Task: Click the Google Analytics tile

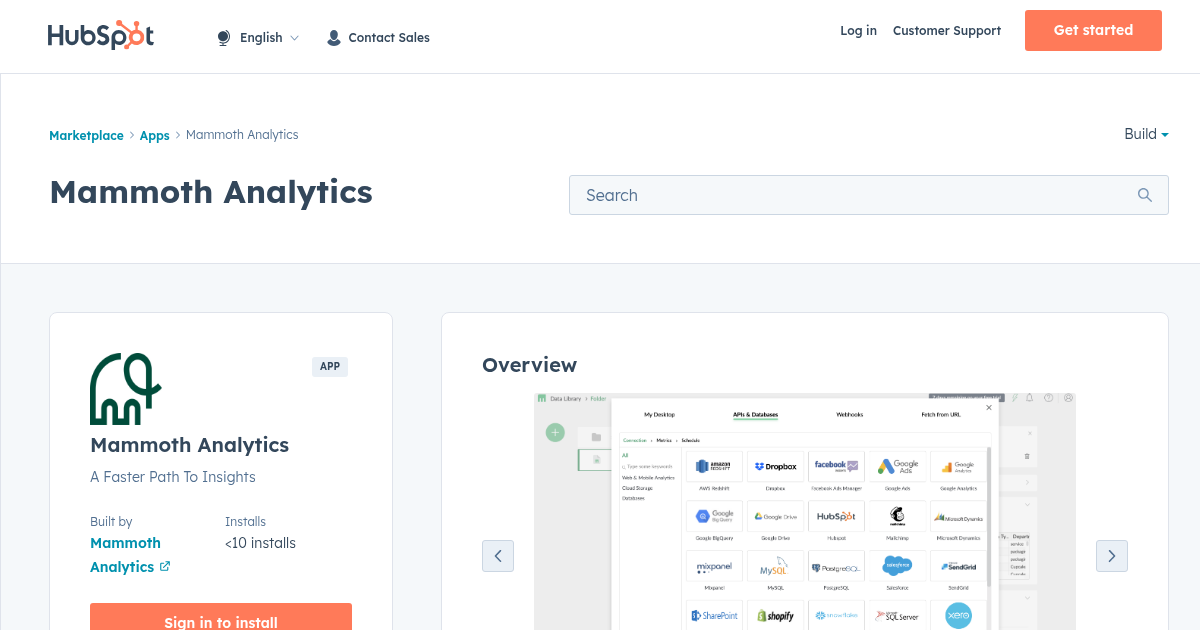Action: (958, 467)
